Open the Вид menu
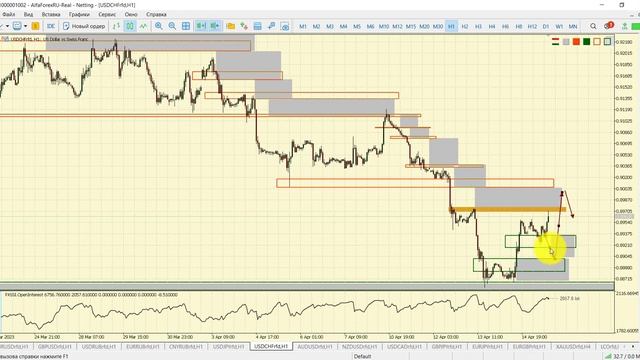The image size is (640, 360). tap(28, 14)
